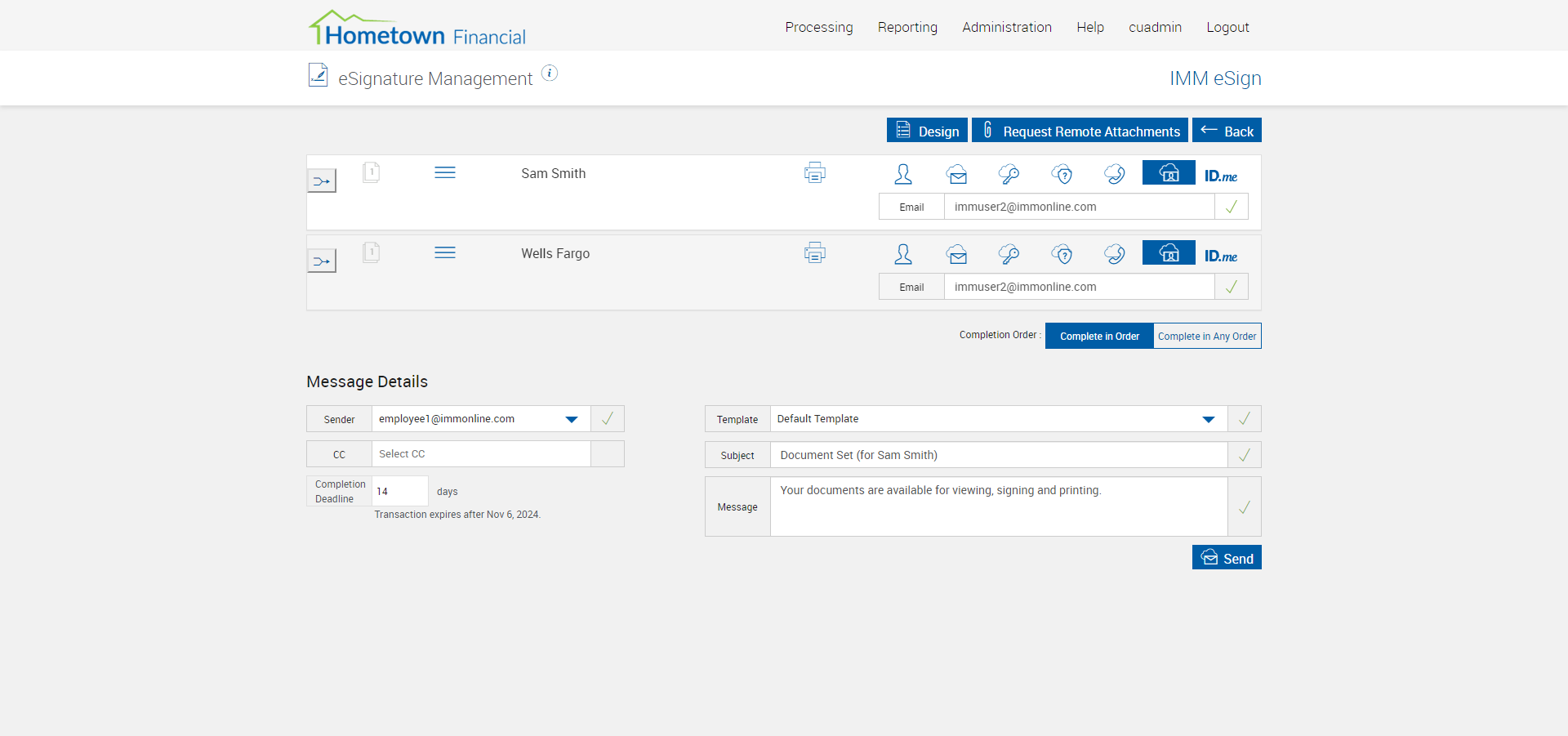Click the reorder handle lines in Wells Fargo row

[x=445, y=252]
